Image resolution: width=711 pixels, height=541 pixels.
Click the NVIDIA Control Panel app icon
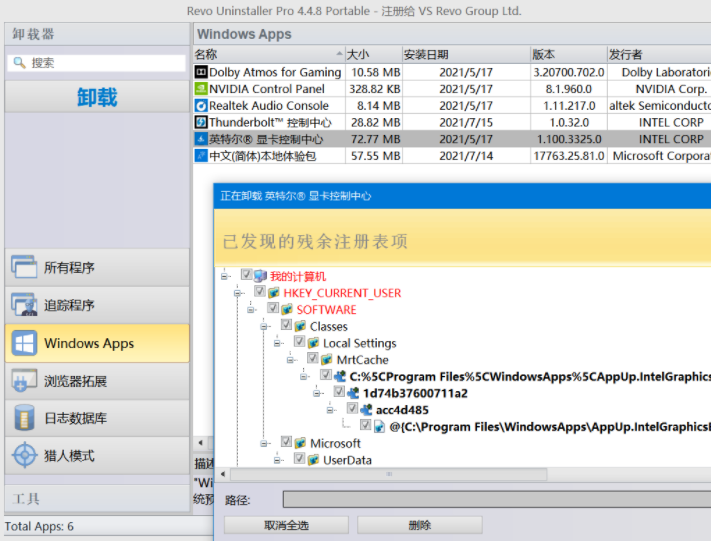click(x=201, y=88)
